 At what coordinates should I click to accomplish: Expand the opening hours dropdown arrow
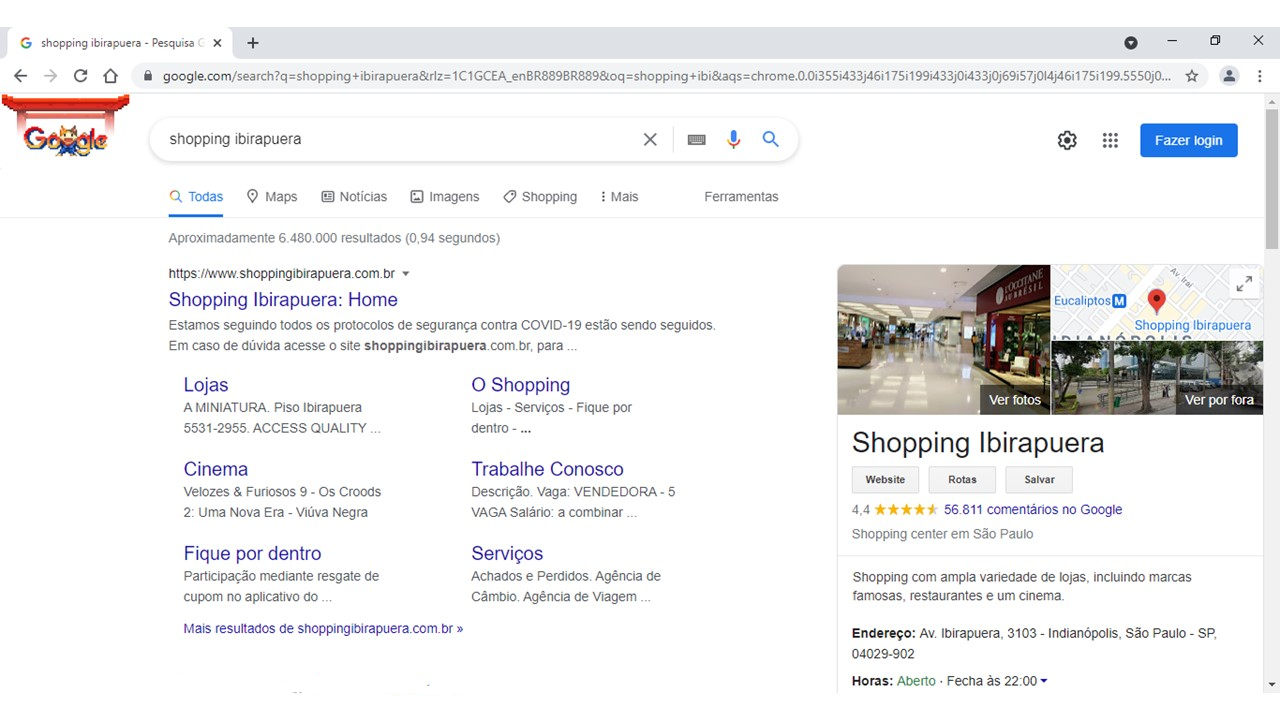[x=1044, y=681]
